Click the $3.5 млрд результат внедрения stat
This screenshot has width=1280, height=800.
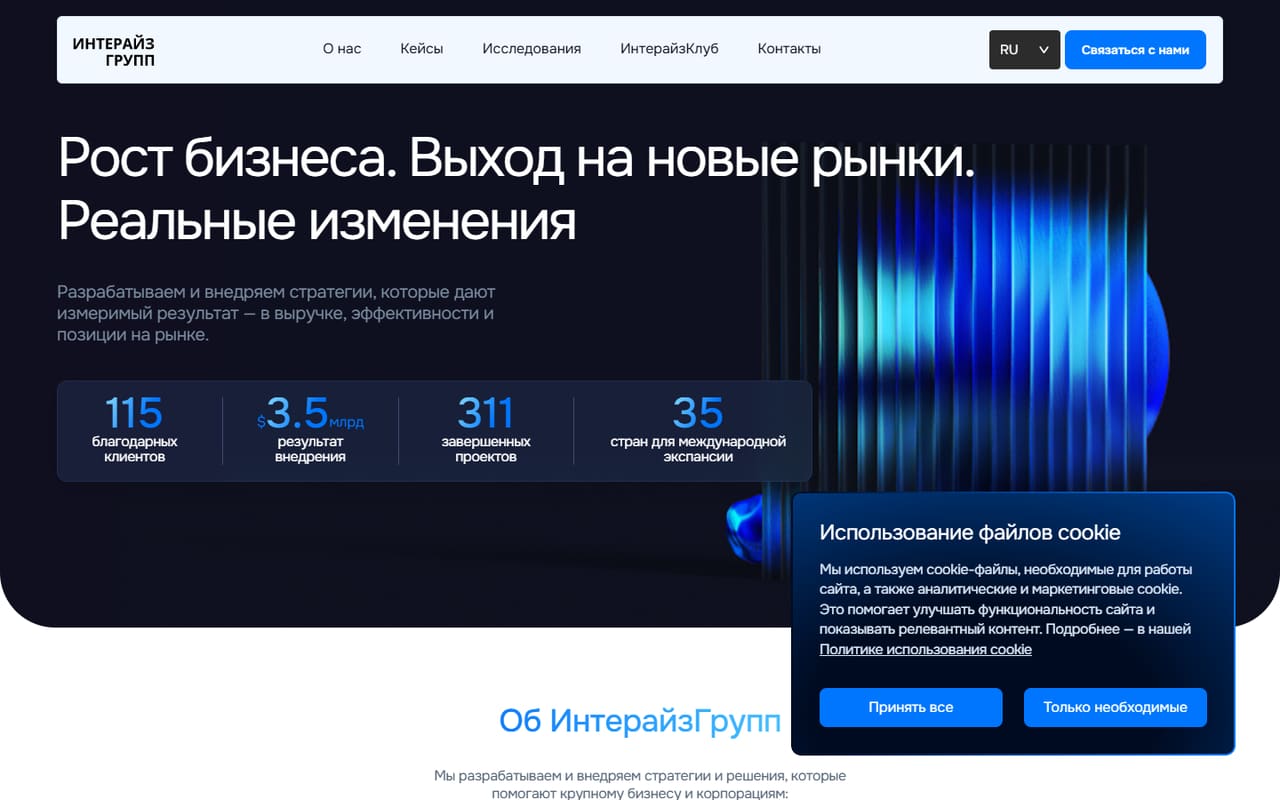310,430
